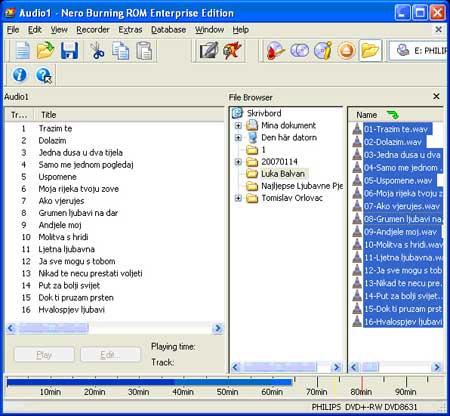
Task: Click the blue information toolbar icon
Action: pyautogui.click(x=19, y=75)
